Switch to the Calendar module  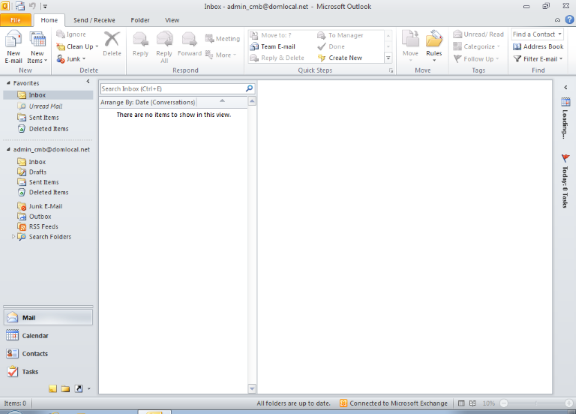coord(48,335)
